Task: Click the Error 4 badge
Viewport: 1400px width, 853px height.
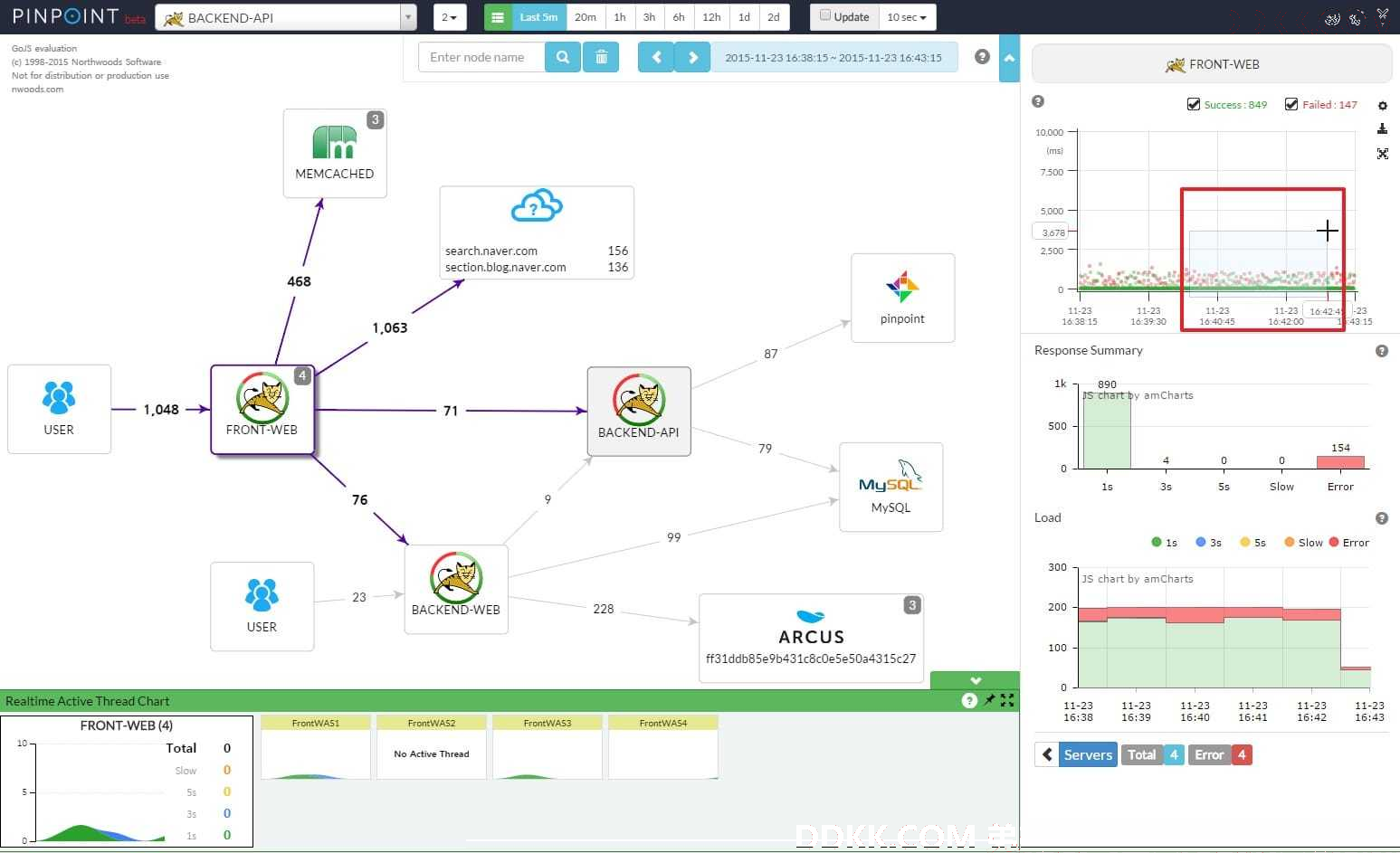Action: (1220, 754)
